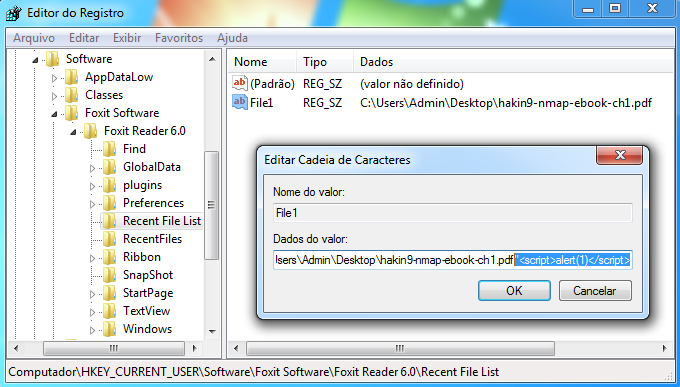The height and width of the screenshot is (387, 680).
Task: Select the 'Recent File List' tree item
Action: pyautogui.click(x=162, y=221)
